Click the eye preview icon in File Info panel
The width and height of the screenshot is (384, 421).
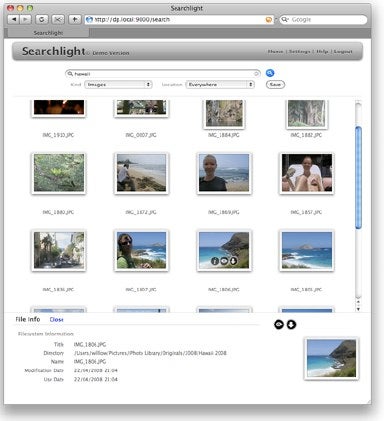click(279, 324)
